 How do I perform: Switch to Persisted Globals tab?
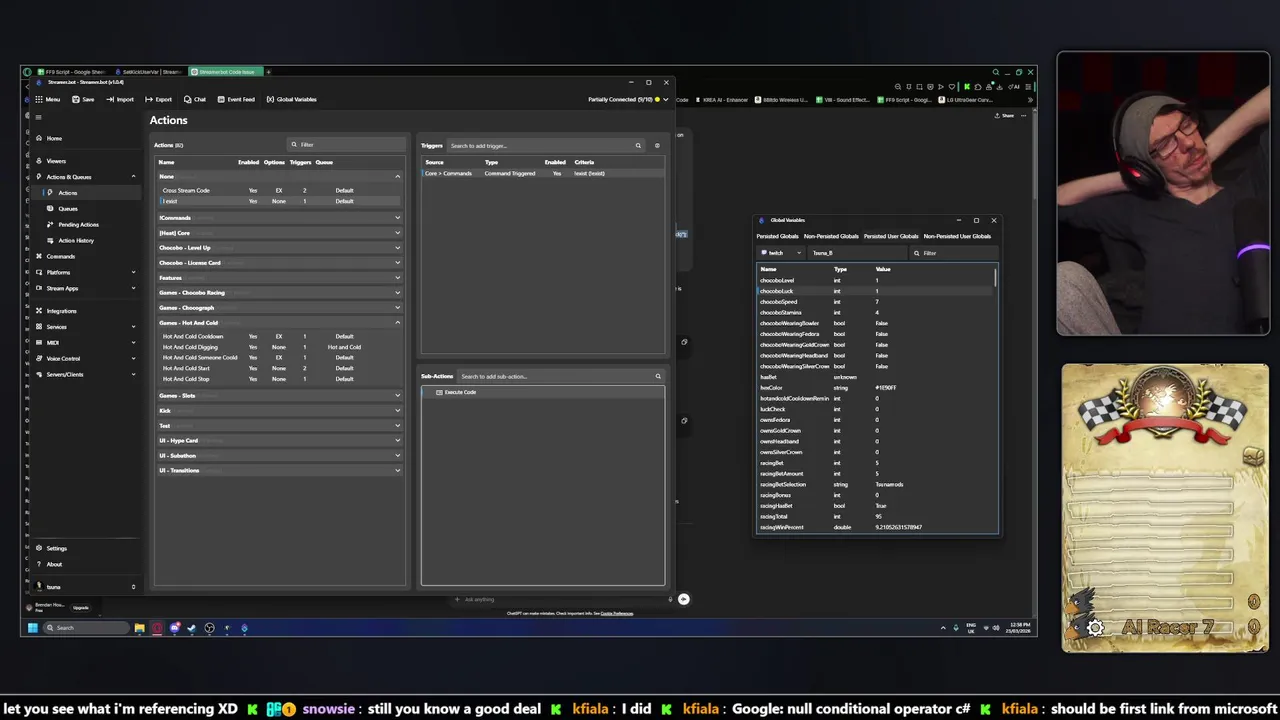pyautogui.click(x=777, y=236)
